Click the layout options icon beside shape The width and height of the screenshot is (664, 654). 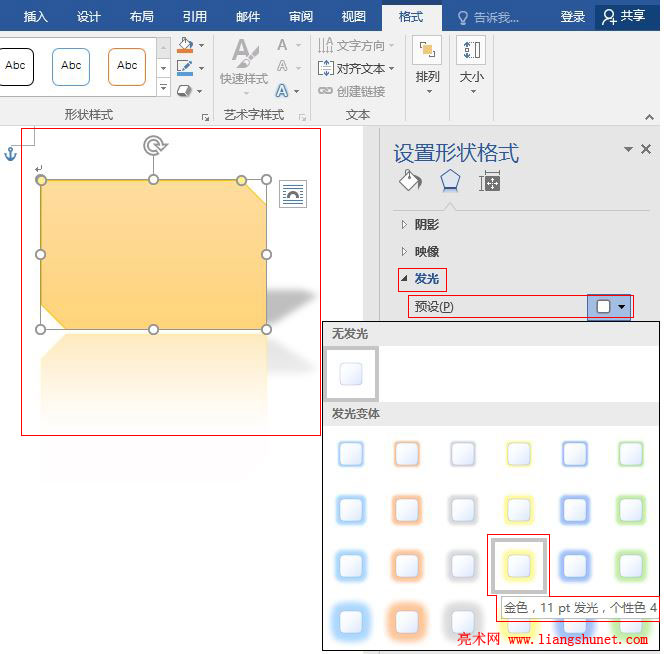[293, 194]
